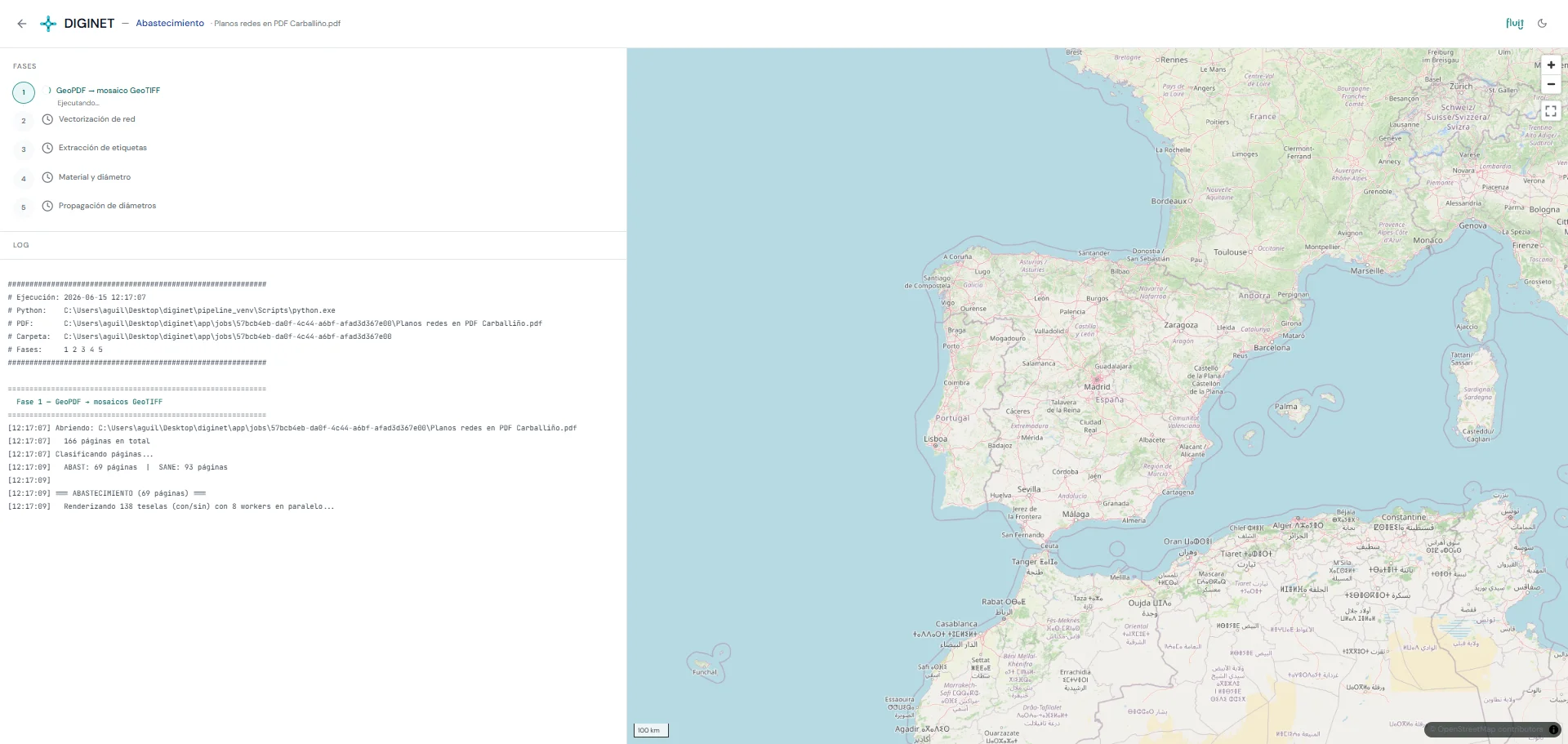The image size is (1568, 744).
Task: Click the OpenStreetMap contributors attribution link
Action: pyautogui.click(x=1489, y=730)
